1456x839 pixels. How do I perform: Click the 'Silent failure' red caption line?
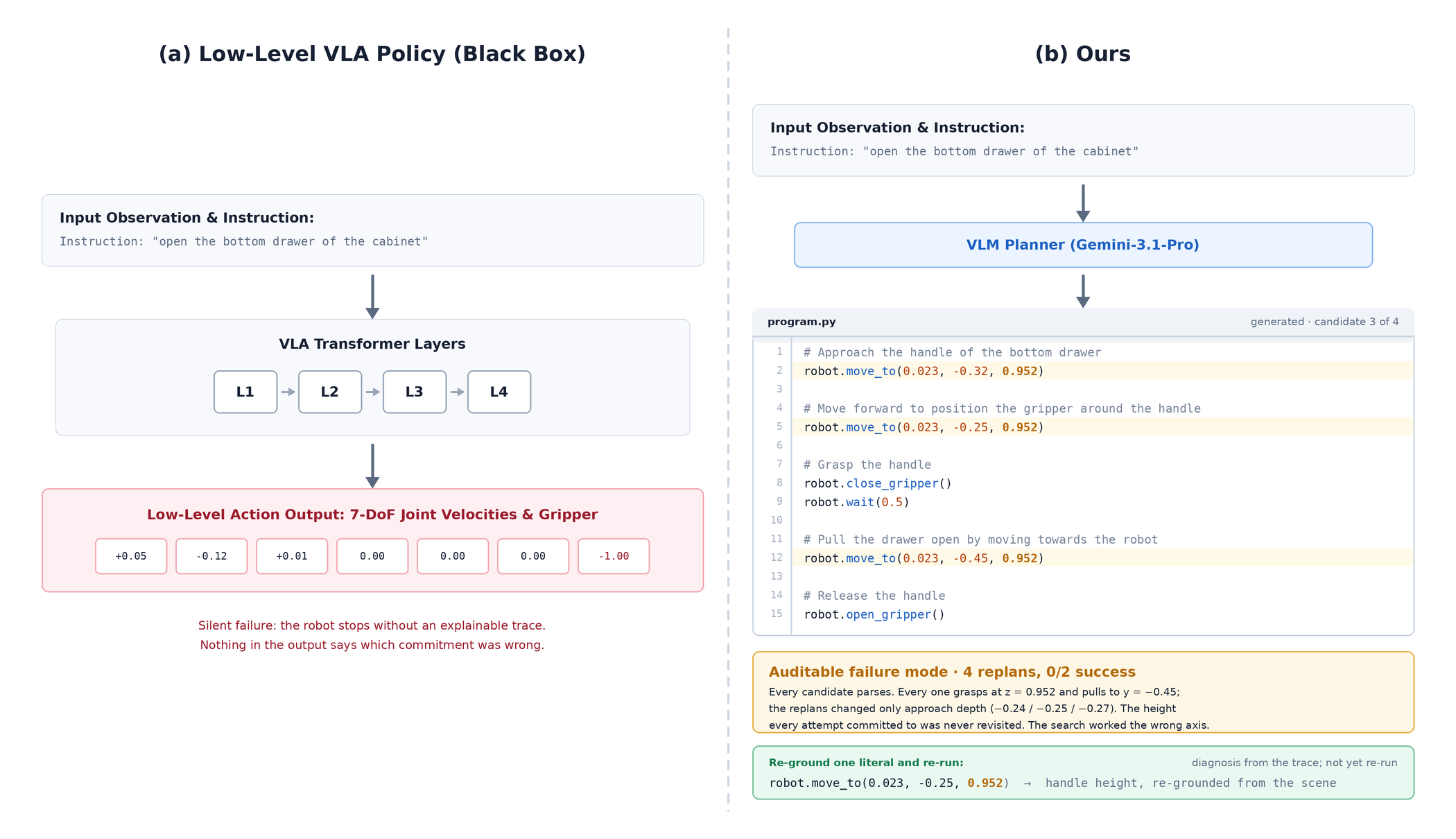click(372, 625)
